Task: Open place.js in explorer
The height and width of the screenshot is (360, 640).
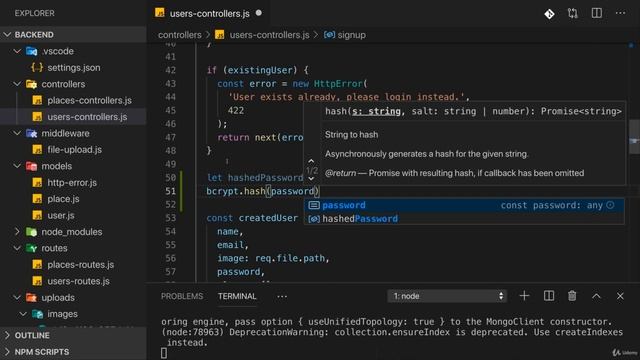Action: (x=63, y=199)
